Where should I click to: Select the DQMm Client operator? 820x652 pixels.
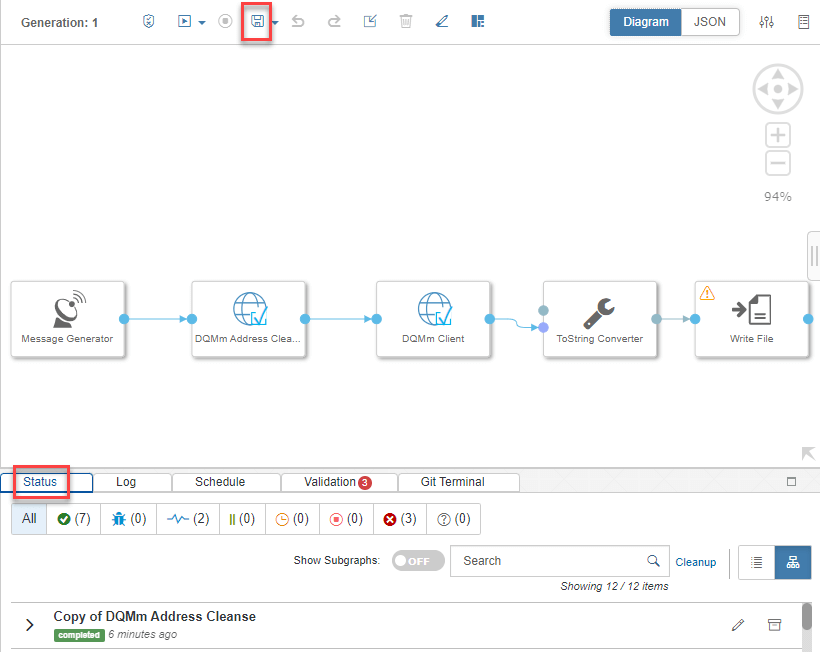[433, 319]
